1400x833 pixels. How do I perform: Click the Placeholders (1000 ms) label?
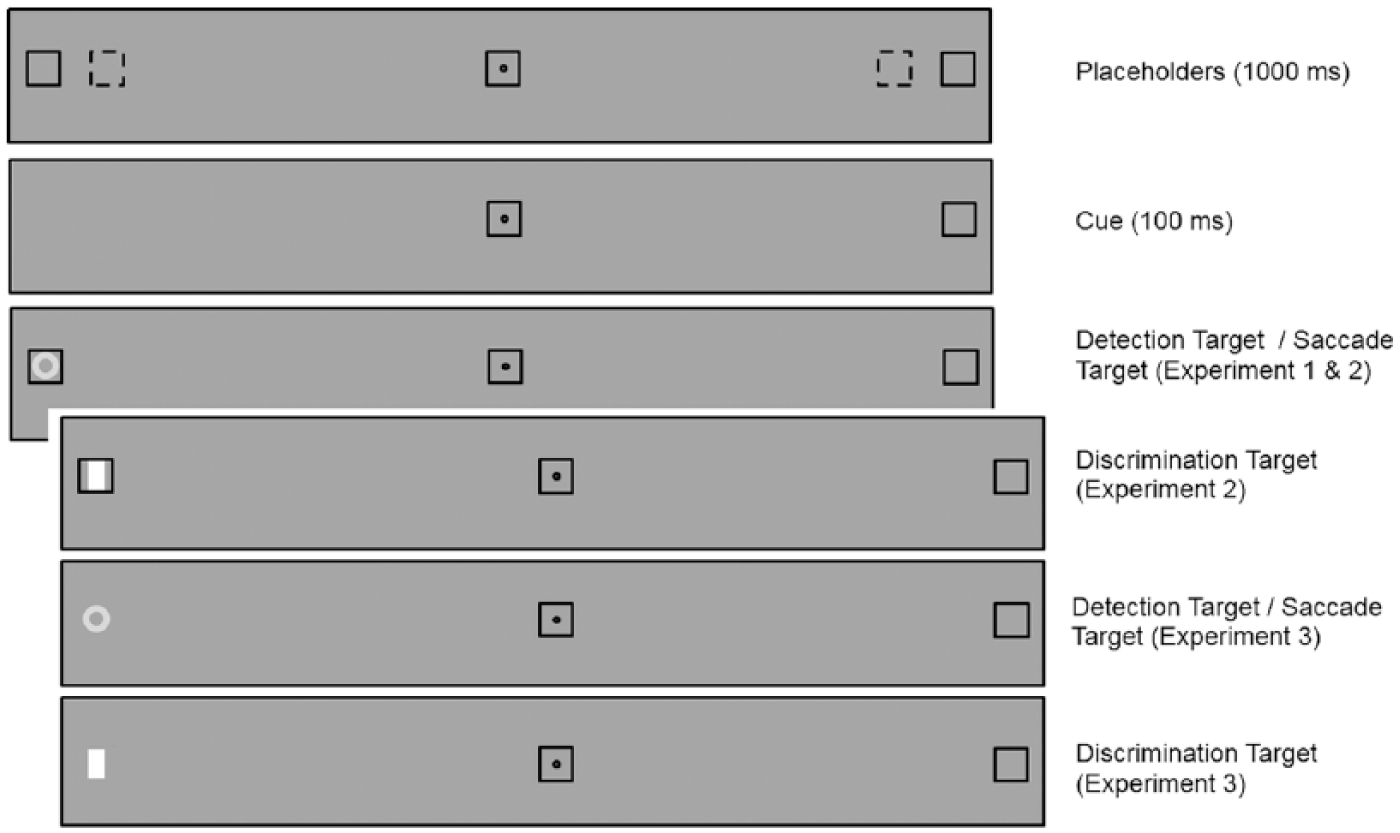point(1213,72)
